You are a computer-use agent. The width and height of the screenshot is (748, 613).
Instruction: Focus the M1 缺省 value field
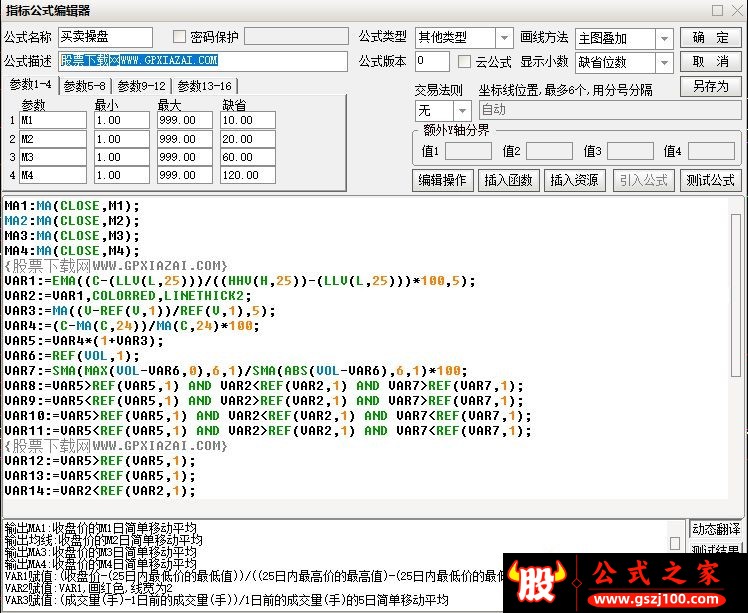pyautogui.click(x=247, y=121)
